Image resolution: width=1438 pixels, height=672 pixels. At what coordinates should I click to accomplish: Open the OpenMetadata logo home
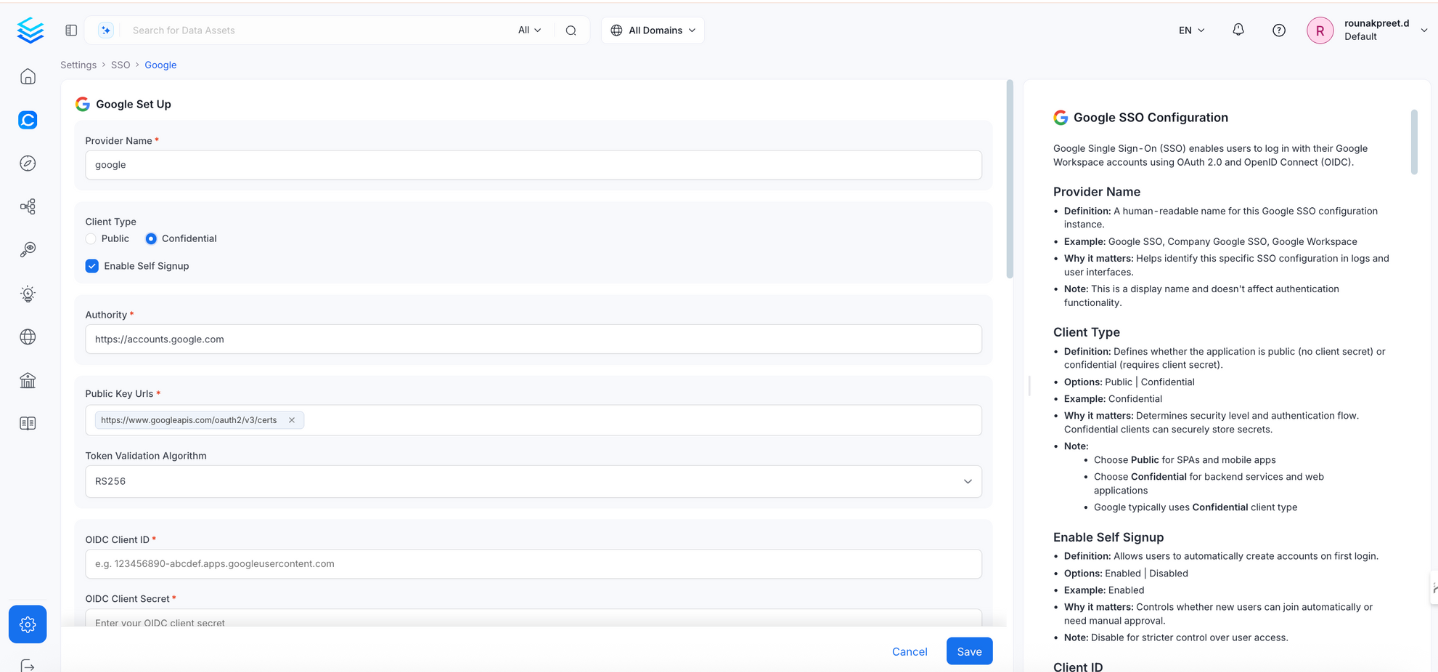click(30, 30)
